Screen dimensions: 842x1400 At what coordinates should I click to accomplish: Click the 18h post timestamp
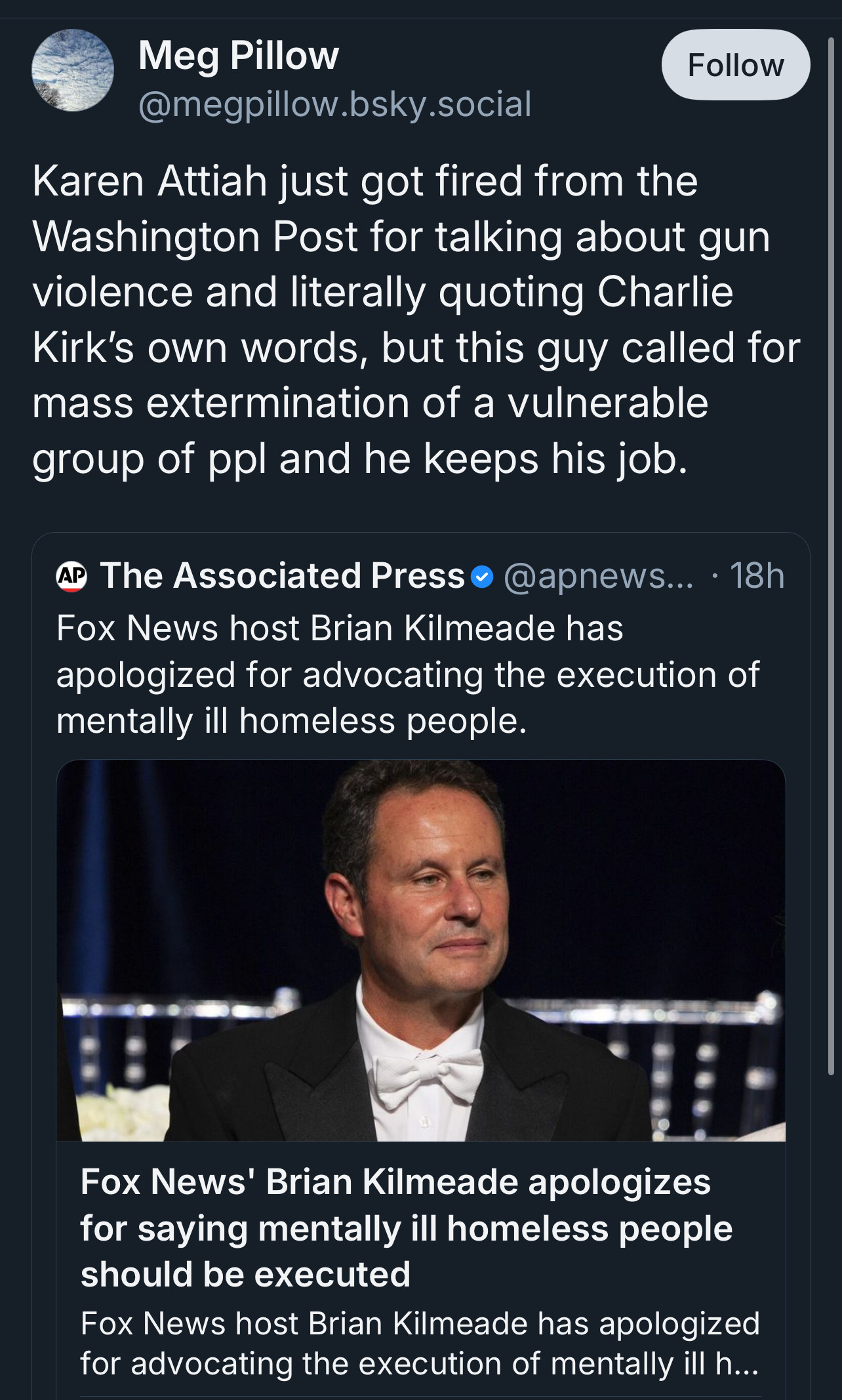coord(757,576)
